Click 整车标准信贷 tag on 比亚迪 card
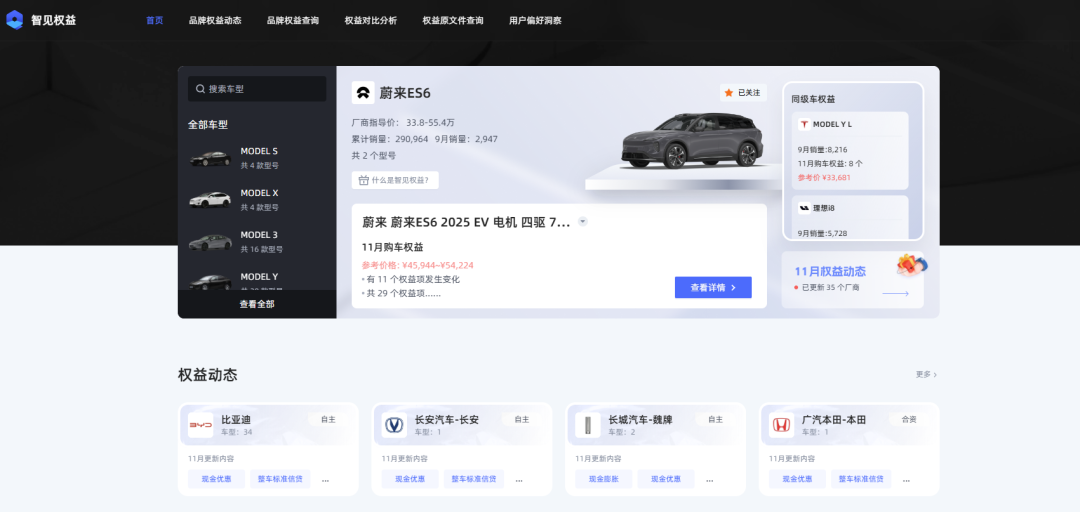The image size is (1080, 512). click(x=280, y=479)
